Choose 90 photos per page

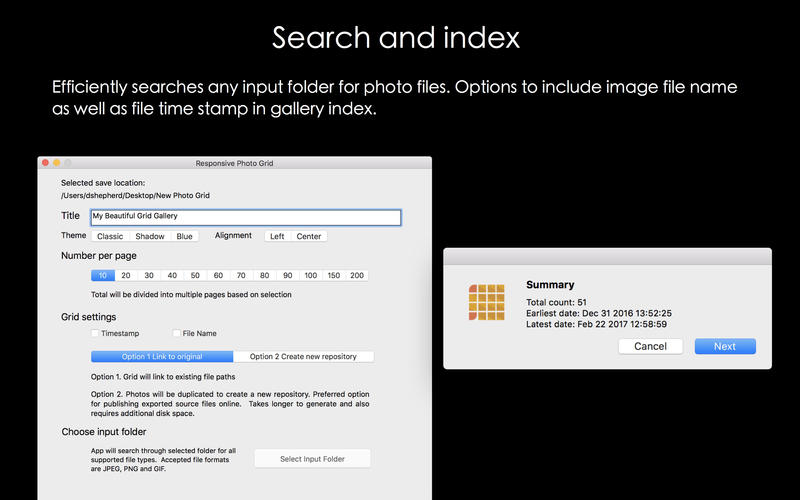tap(288, 276)
